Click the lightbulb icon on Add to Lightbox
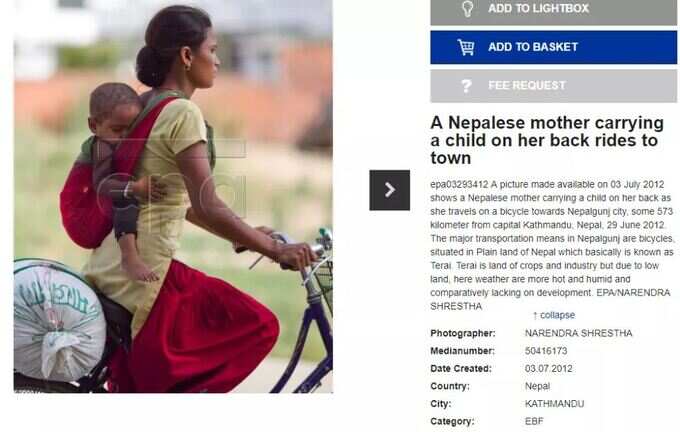 (x=467, y=8)
